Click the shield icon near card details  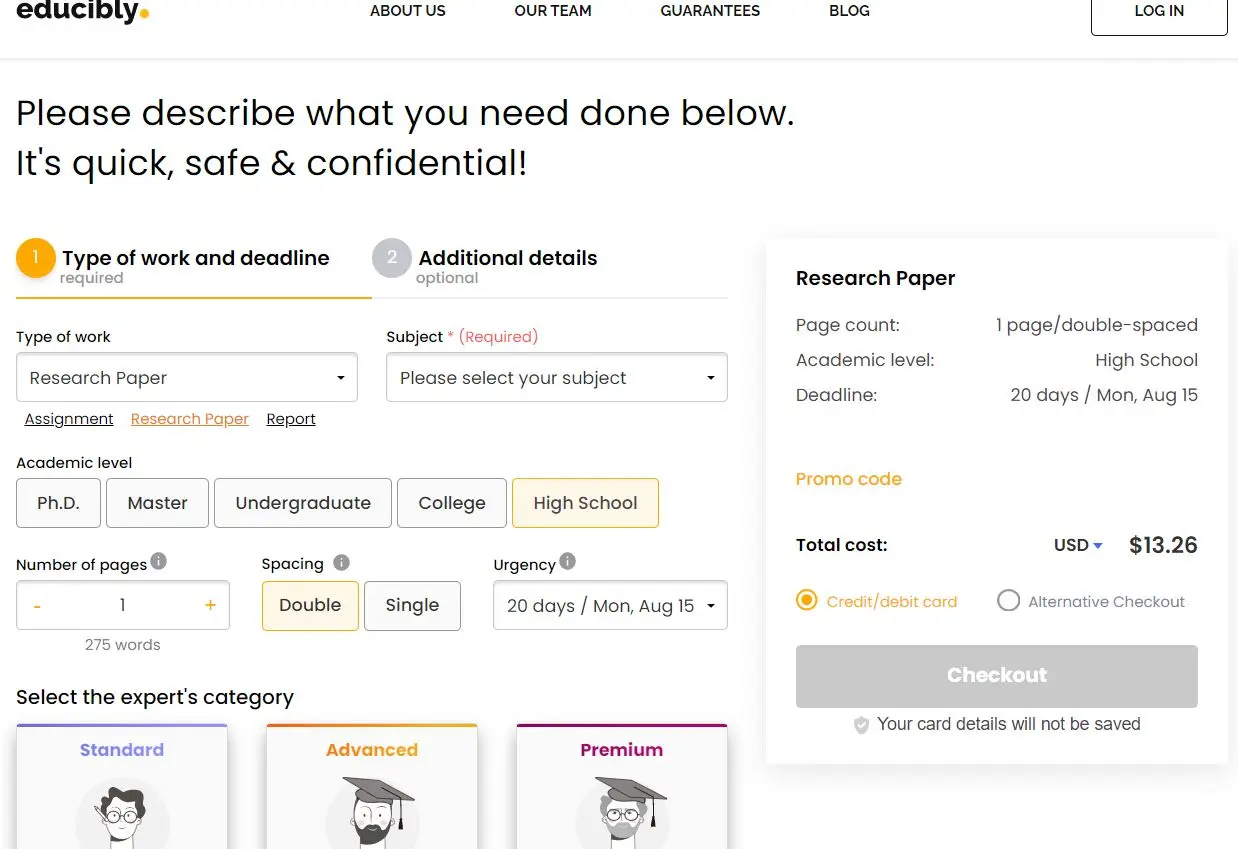(861, 725)
